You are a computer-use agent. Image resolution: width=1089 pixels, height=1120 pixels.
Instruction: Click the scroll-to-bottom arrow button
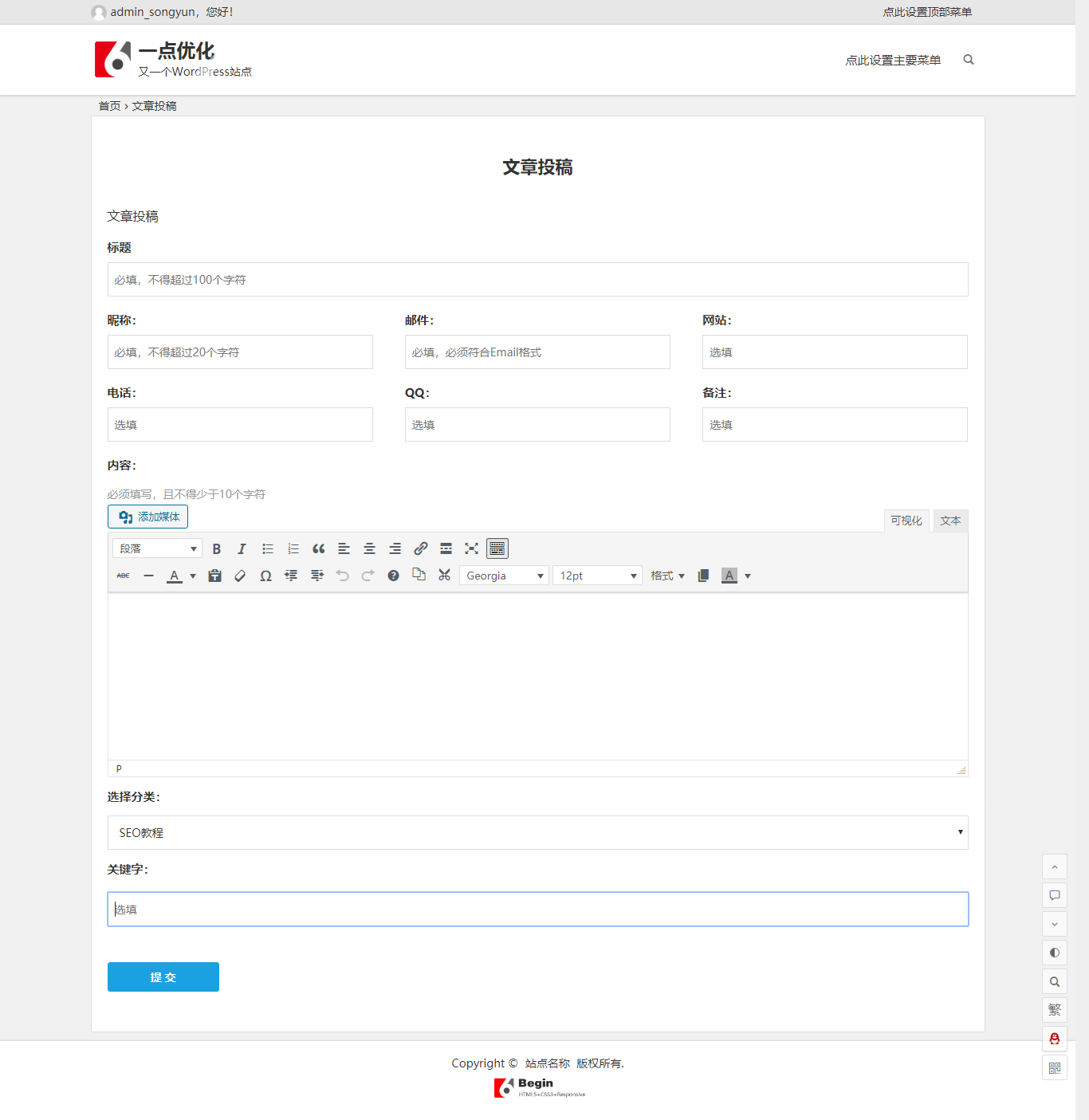(1055, 924)
